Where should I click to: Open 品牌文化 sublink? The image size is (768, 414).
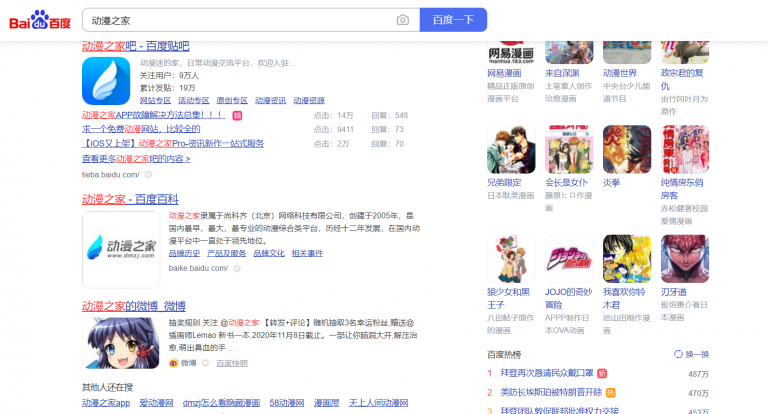pyautogui.click(x=269, y=253)
